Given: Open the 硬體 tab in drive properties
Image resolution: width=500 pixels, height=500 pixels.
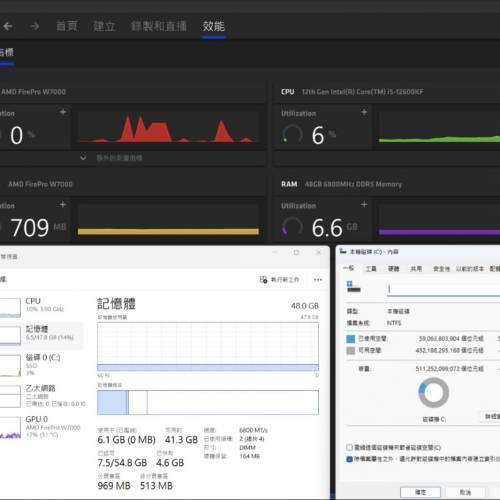Looking at the screenshot, I should [x=394, y=268].
